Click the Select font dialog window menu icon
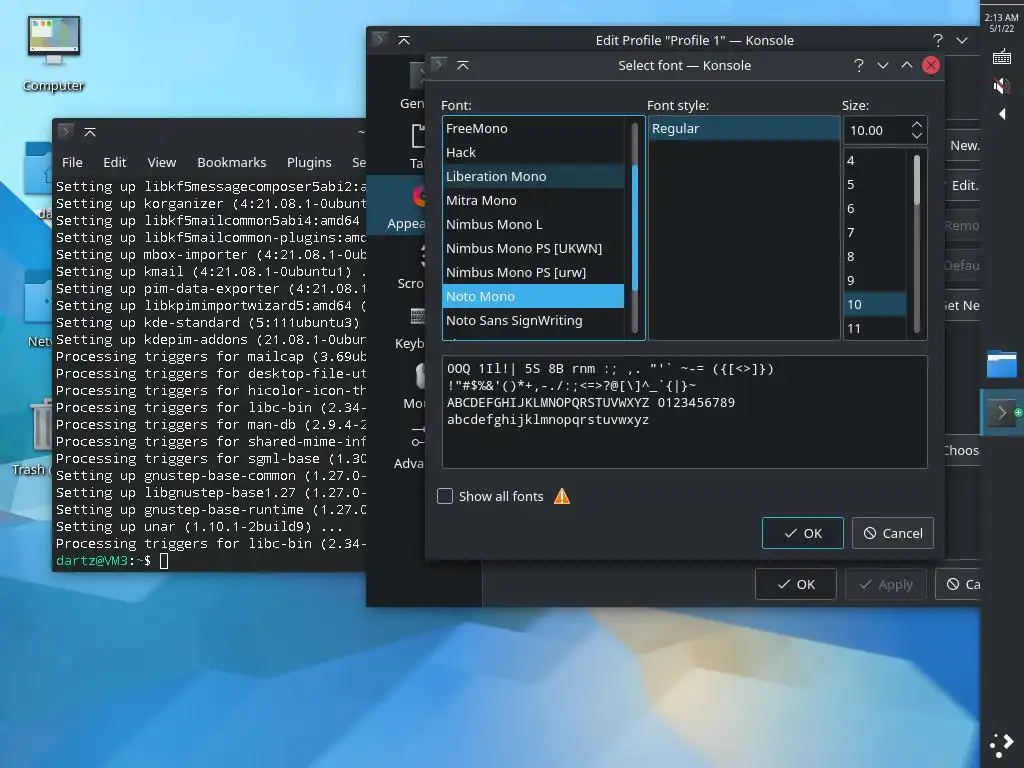This screenshot has width=1024, height=768. 439,65
